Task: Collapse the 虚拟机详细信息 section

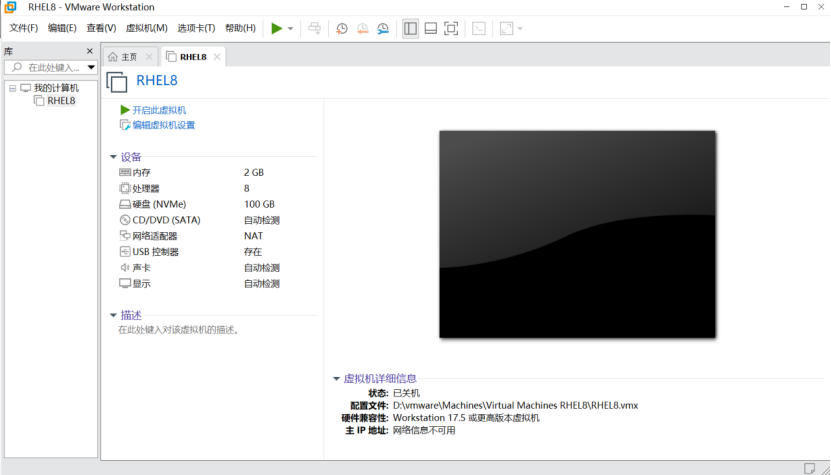Action: point(336,379)
